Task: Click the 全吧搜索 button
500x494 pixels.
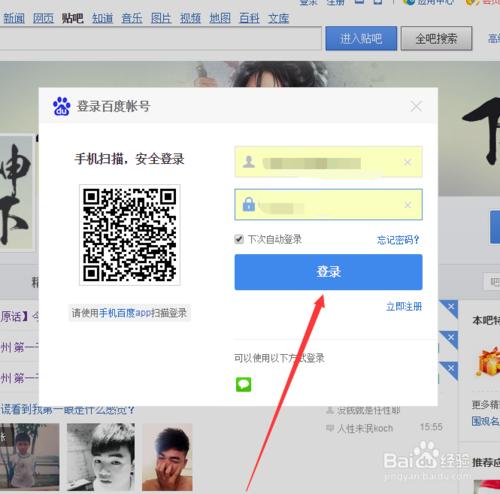Action: click(436, 39)
